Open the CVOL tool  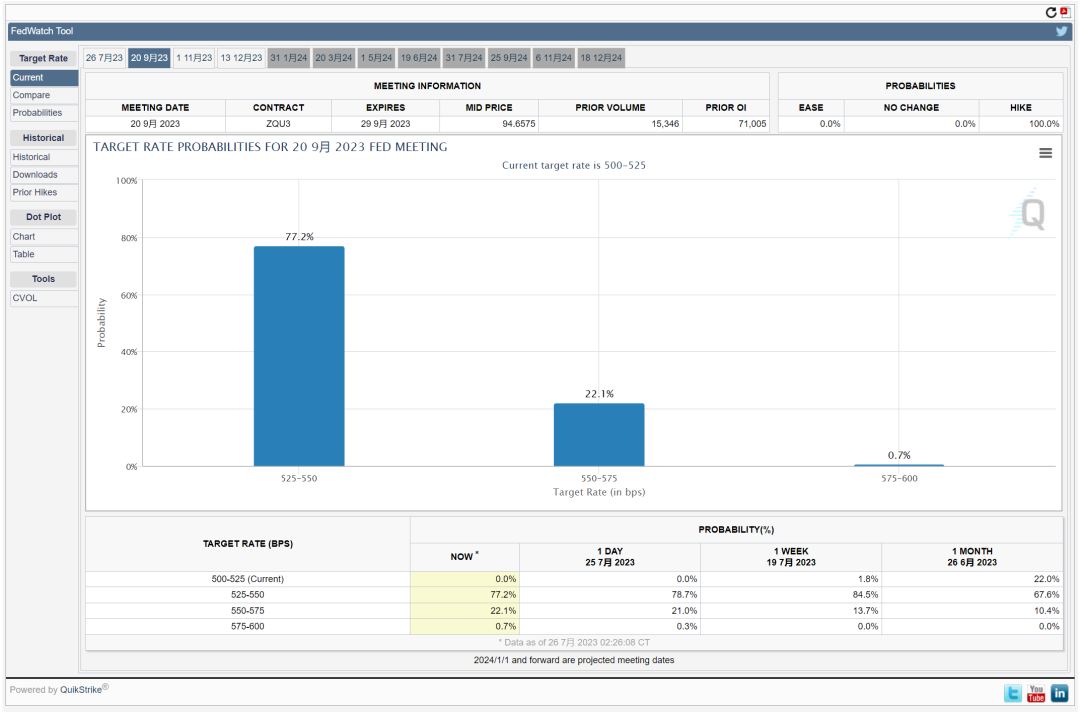(x=43, y=298)
